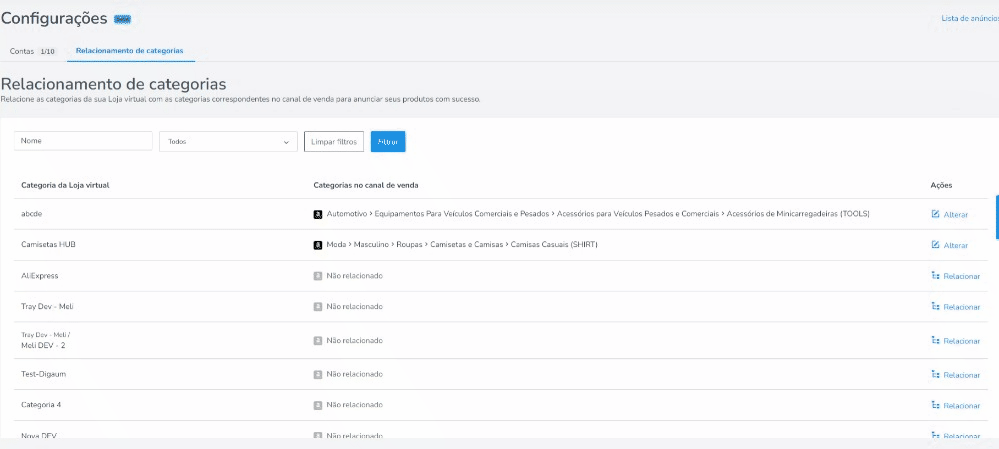Click the gray channel icon in Tray Dev - Meli row
Image resolution: width=999 pixels, height=449 pixels.
317,306
